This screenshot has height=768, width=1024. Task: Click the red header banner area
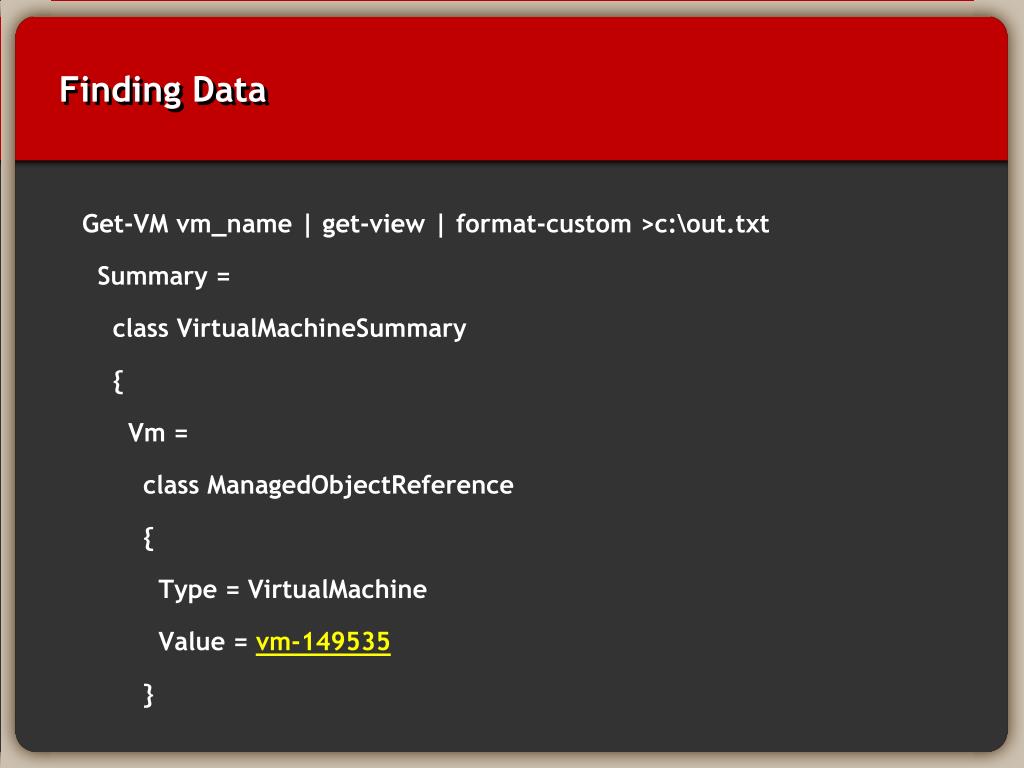(511, 89)
